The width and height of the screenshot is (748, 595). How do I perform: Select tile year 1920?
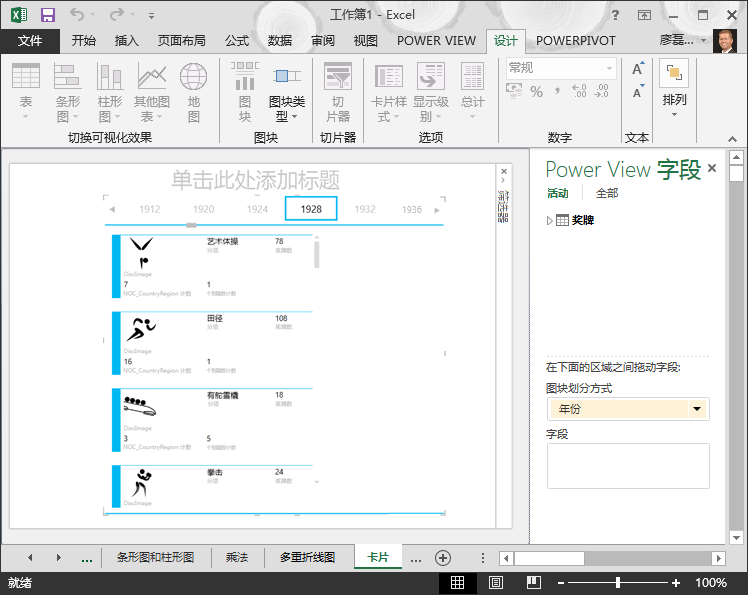pos(204,209)
